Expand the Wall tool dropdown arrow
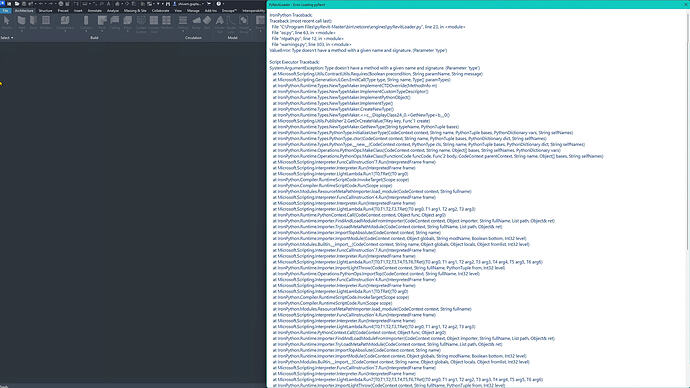This screenshot has width=690, height=388. (22, 31)
